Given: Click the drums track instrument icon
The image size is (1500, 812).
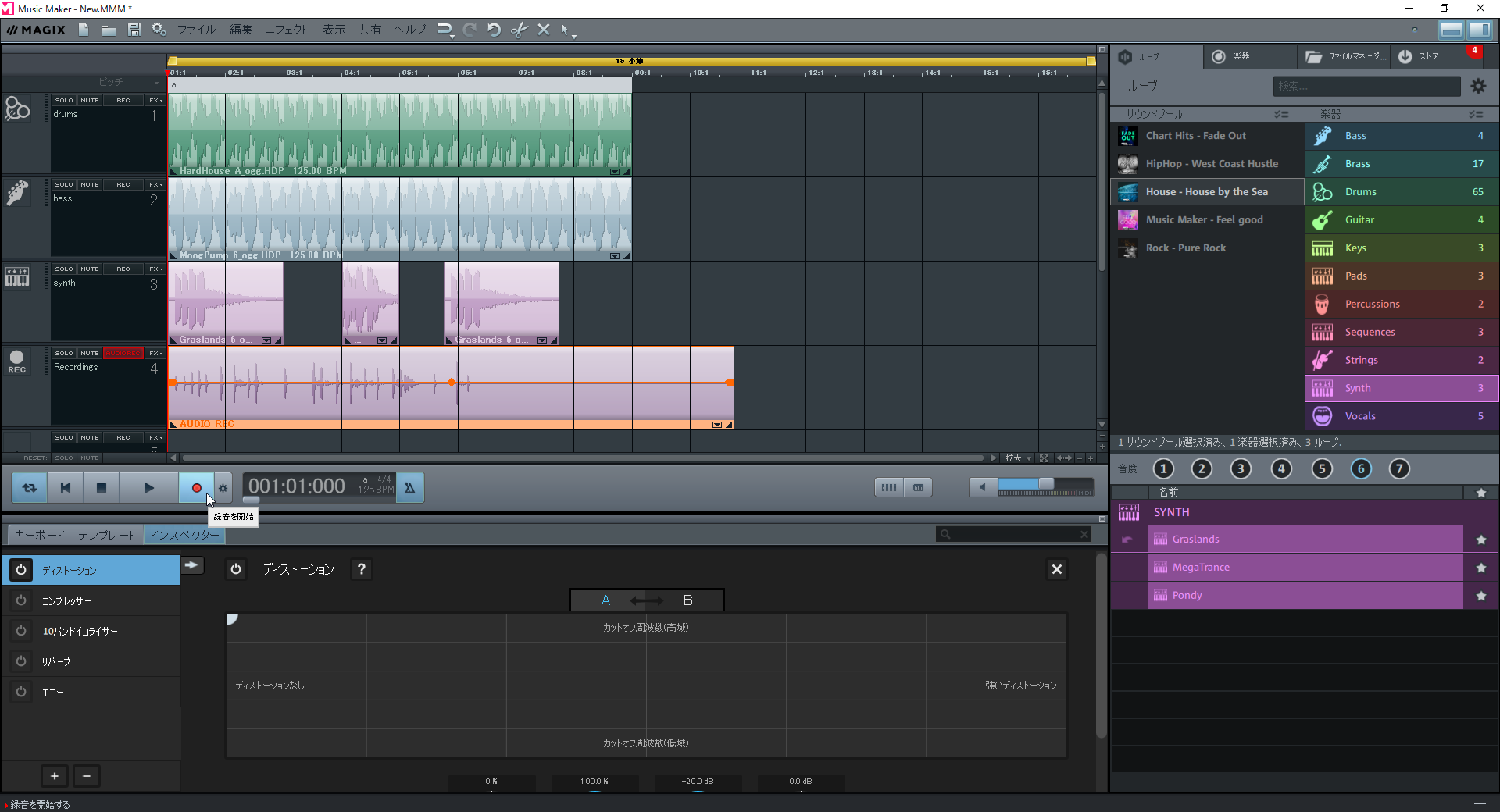Looking at the screenshot, I should click(17, 109).
